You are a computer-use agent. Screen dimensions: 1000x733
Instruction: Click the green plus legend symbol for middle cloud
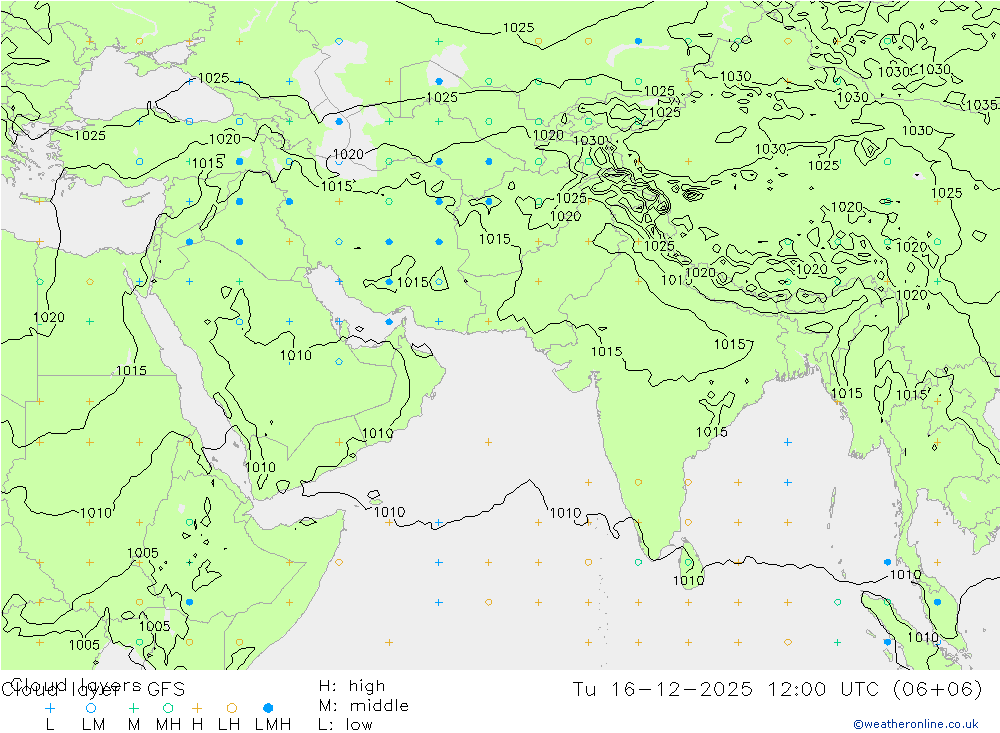pos(133,708)
